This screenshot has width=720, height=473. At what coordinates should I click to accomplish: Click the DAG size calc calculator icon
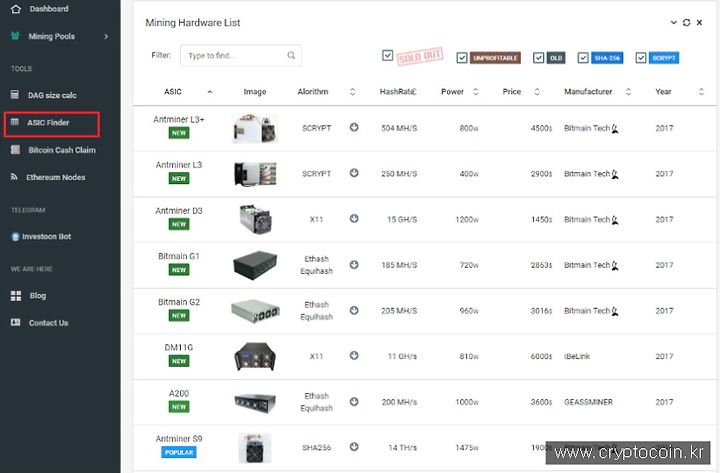tap(15, 95)
